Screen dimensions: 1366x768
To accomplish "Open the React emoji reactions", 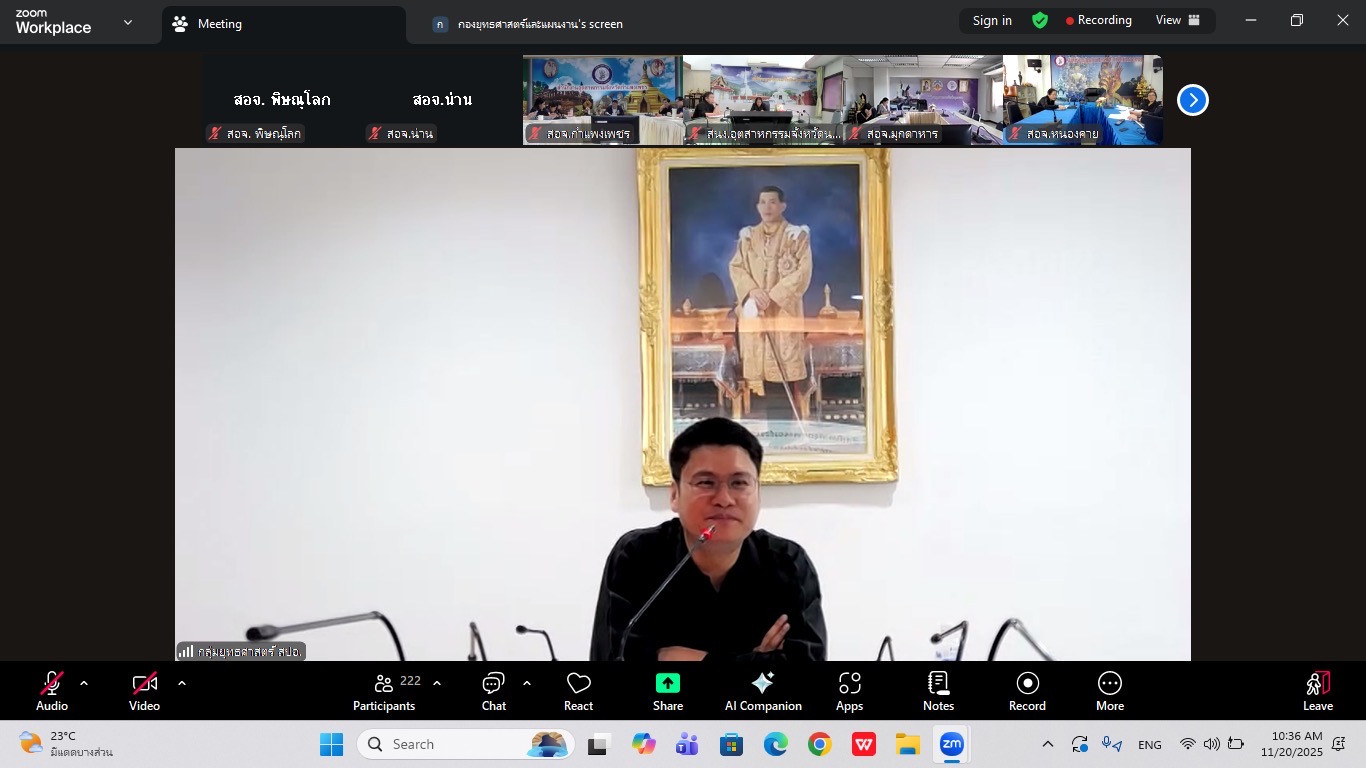I will [578, 691].
